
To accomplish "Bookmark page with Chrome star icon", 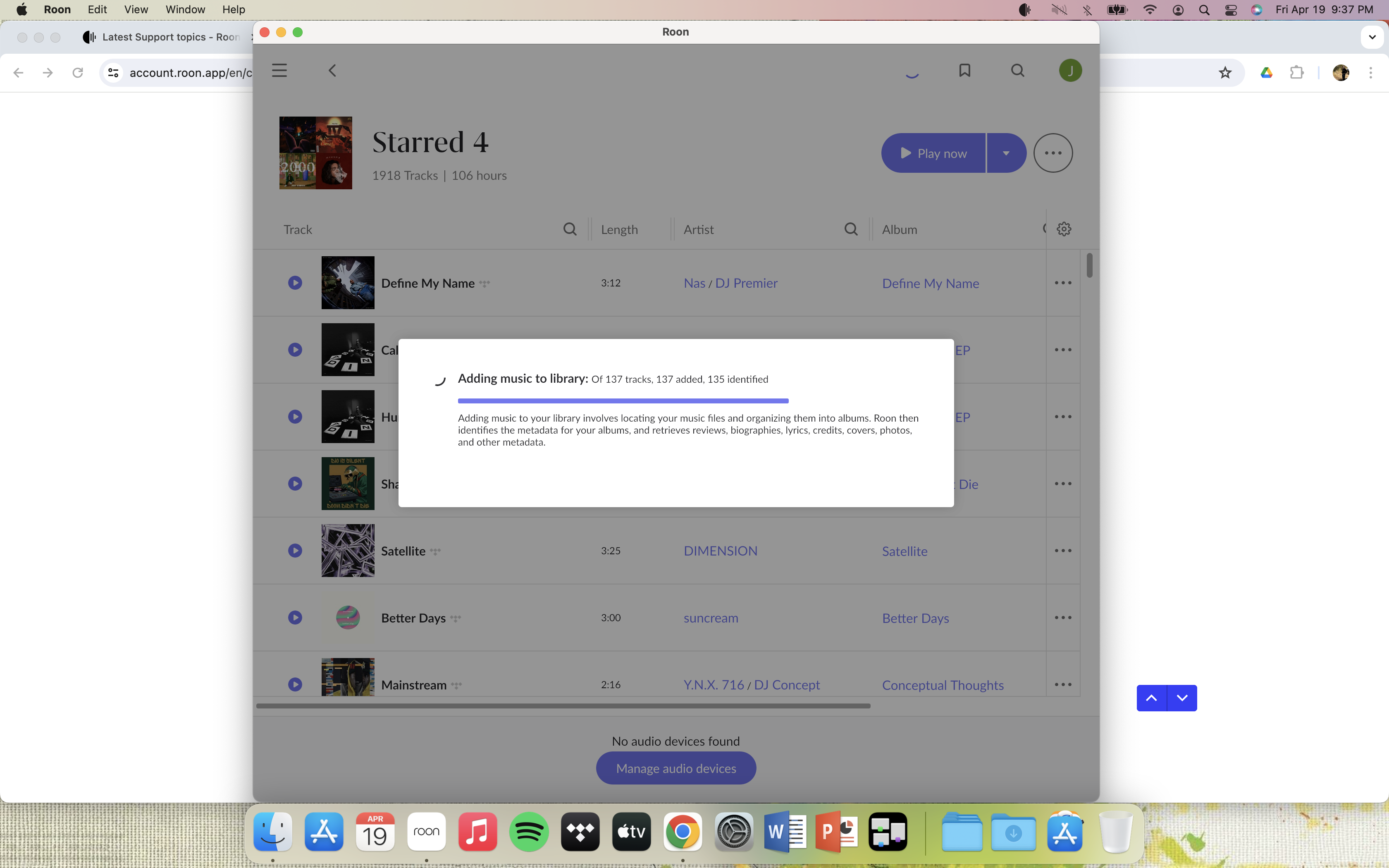I will pos(1225,73).
